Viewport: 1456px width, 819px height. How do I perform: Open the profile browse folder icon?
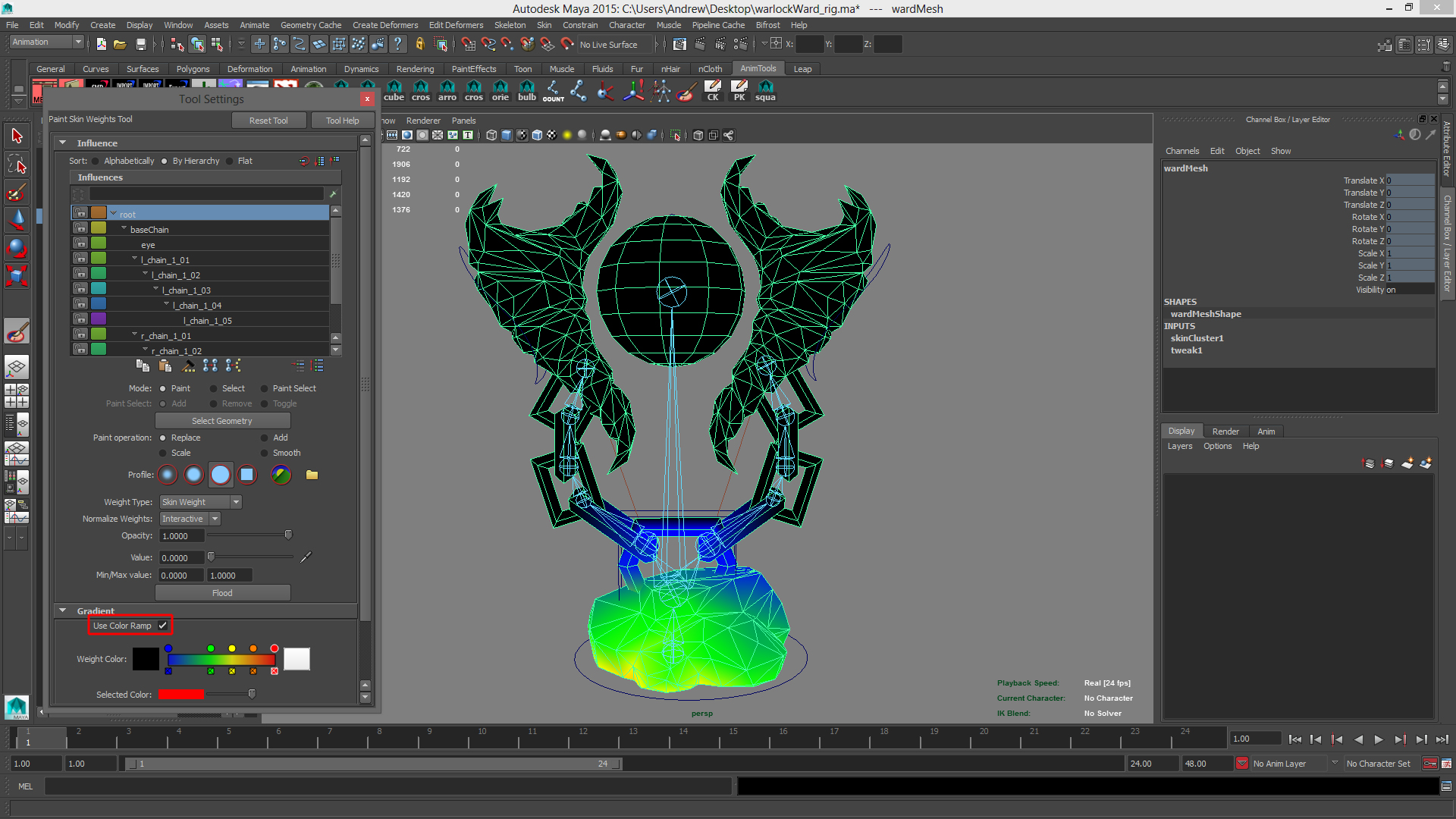coord(312,475)
